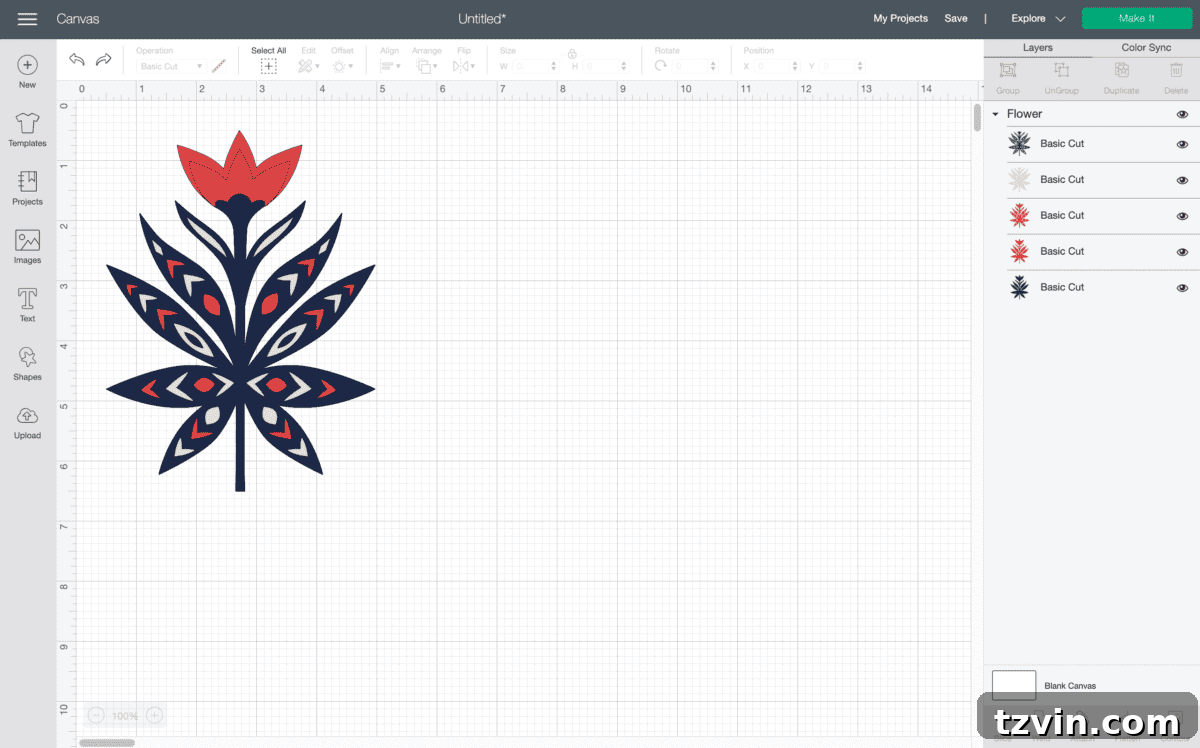This screenshot has width=1200, height=748.
Task: Click the Flip tool icon
Action: (460, 66)
